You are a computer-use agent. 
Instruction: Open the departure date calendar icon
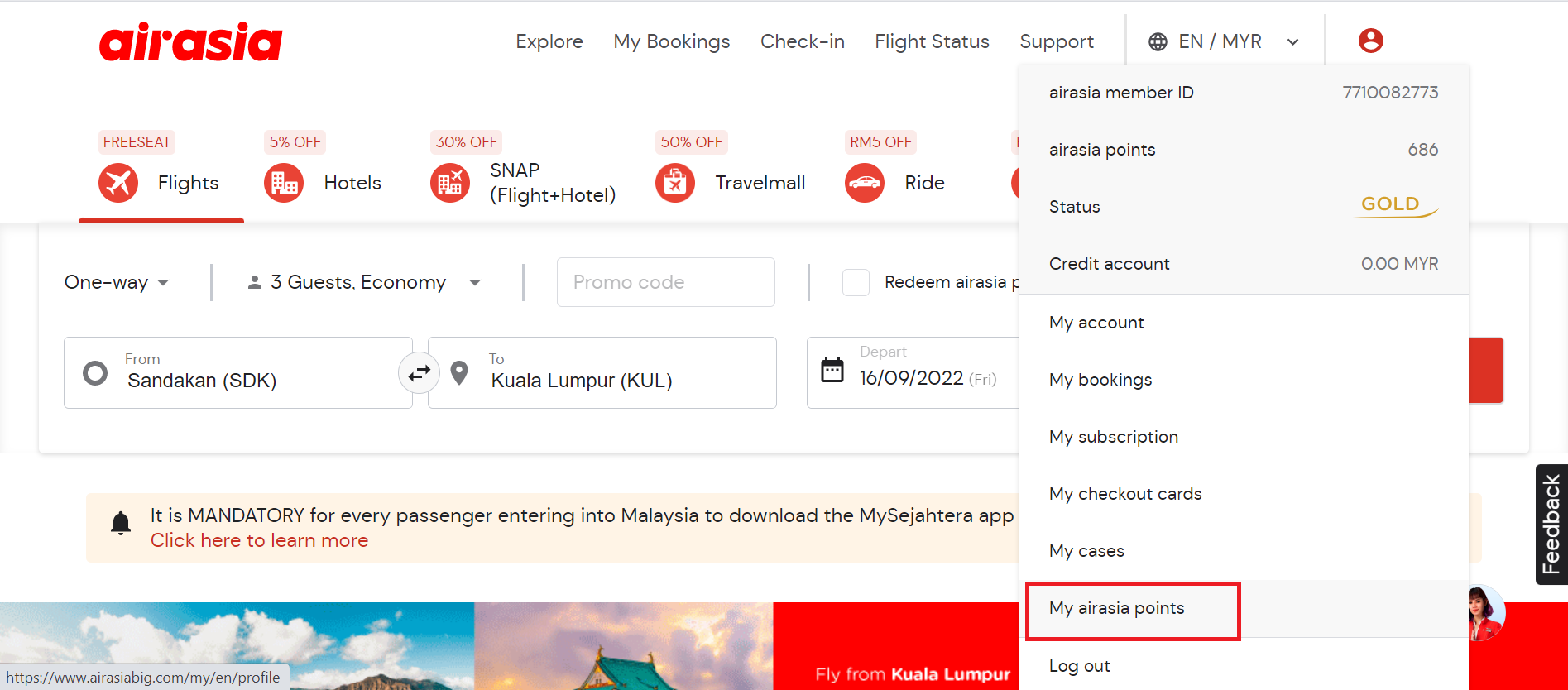832,370
